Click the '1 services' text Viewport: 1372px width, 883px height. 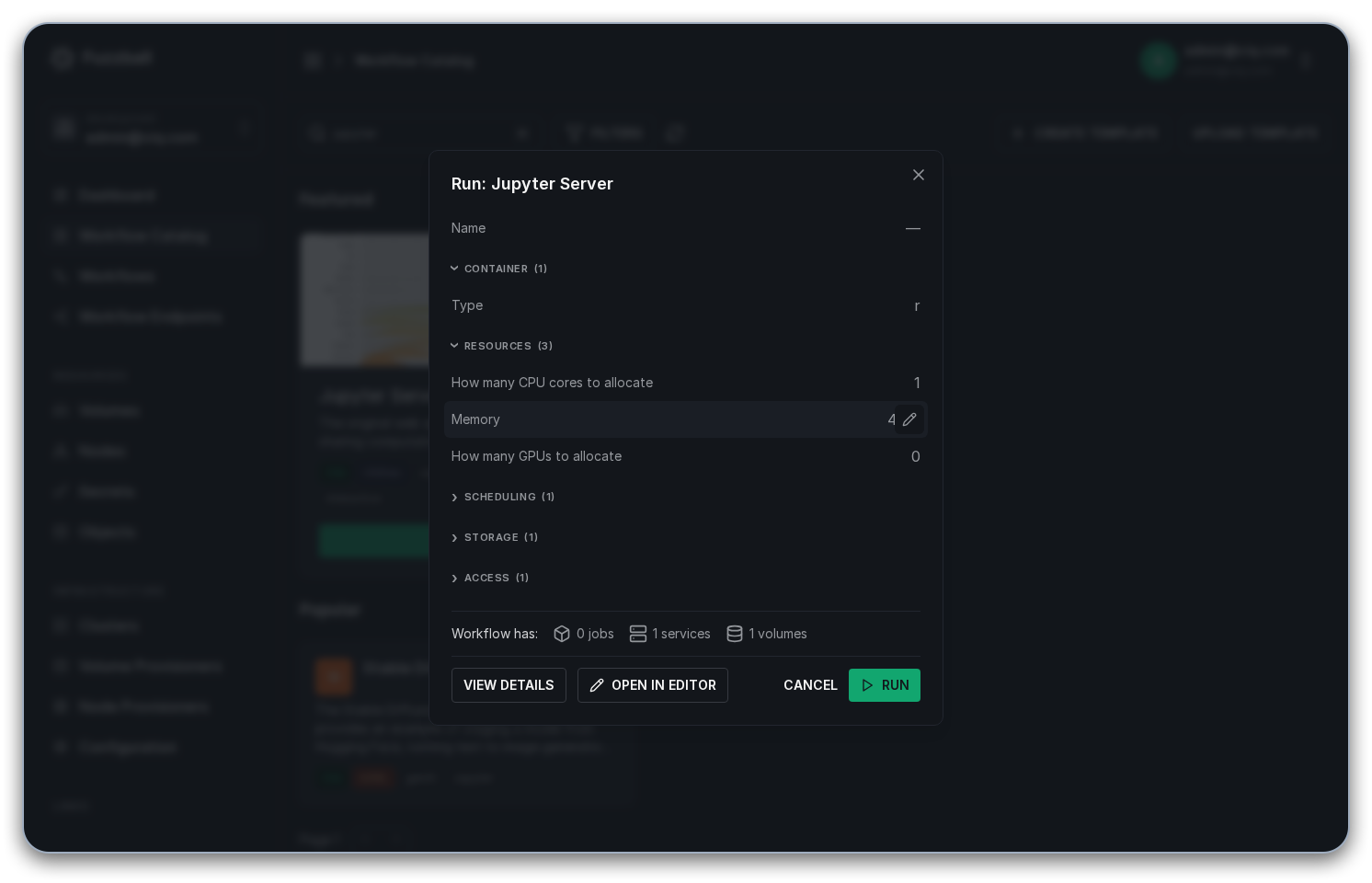tap(681, 634)
